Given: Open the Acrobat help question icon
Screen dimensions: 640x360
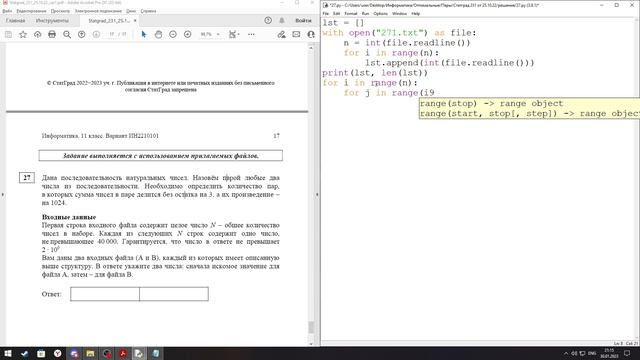Looking at the screenshot, I should tap(268, 20).
